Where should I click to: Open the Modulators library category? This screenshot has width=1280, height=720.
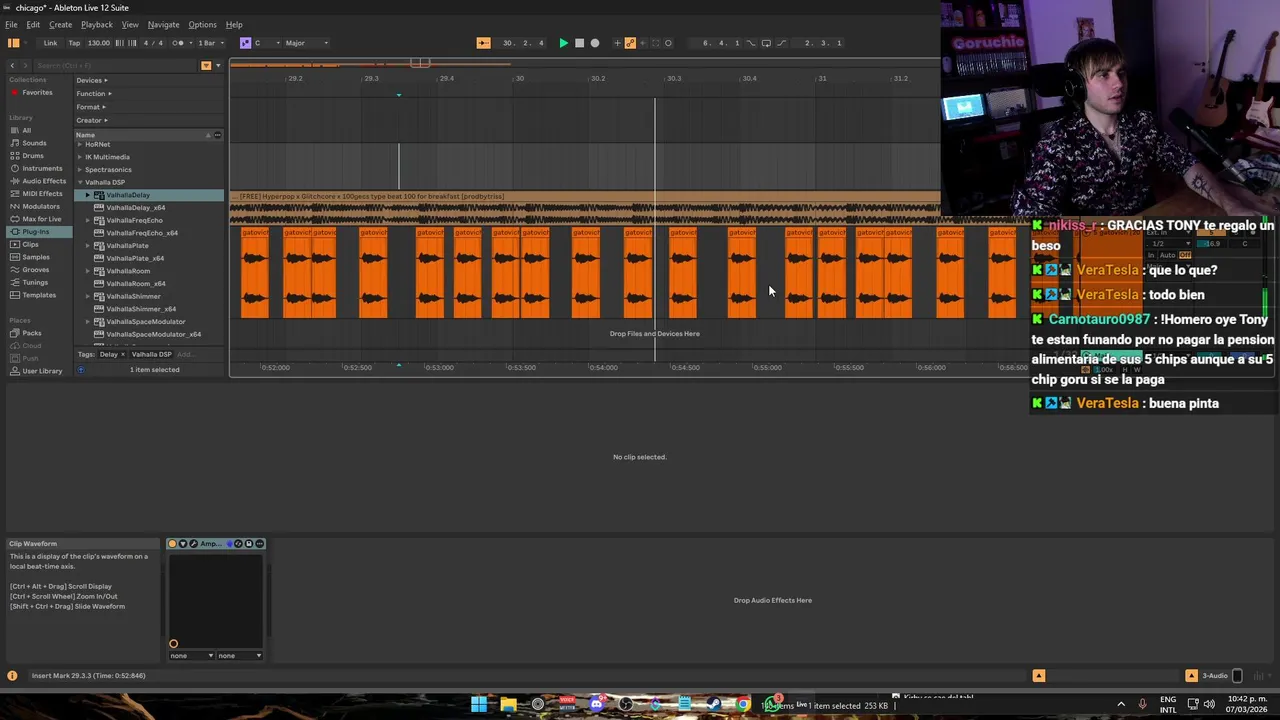pyautogui.click(x=41, y=206)
